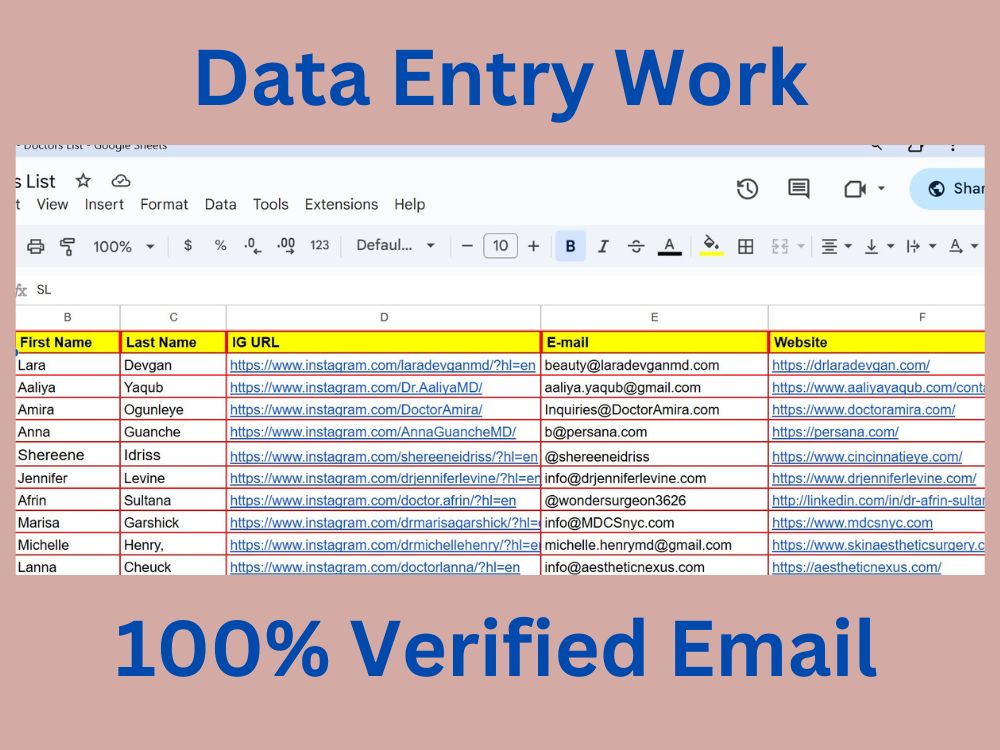The image size is (1000, 750).
Task: Expand the merge cells options arrow
Action: [x=801, y=246]
